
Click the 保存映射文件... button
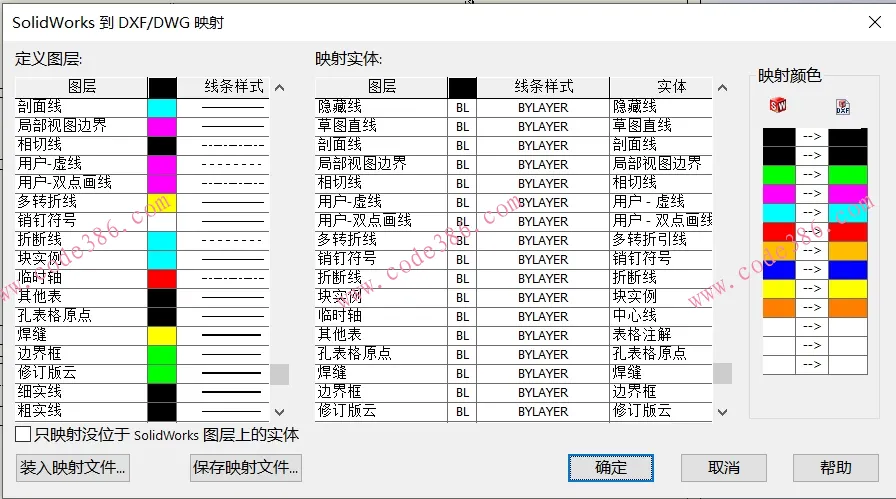tap(246, 468)
